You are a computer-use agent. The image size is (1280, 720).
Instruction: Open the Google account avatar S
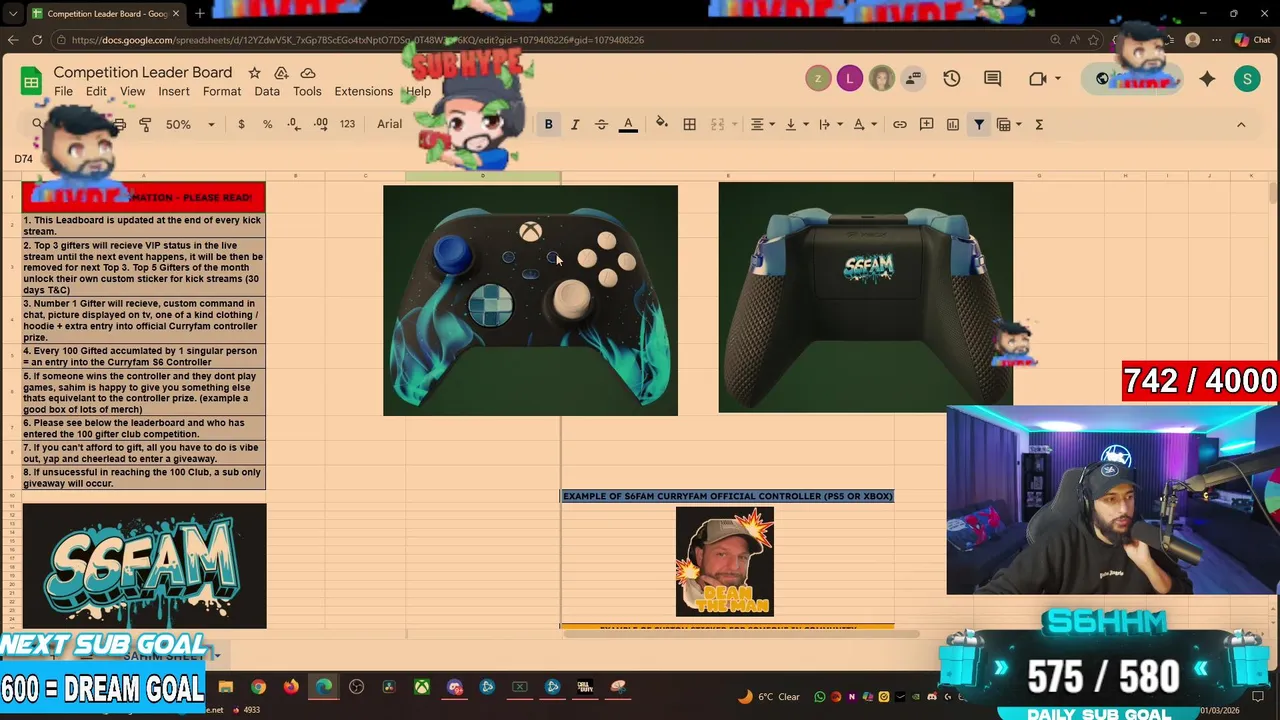(1247, 79)
